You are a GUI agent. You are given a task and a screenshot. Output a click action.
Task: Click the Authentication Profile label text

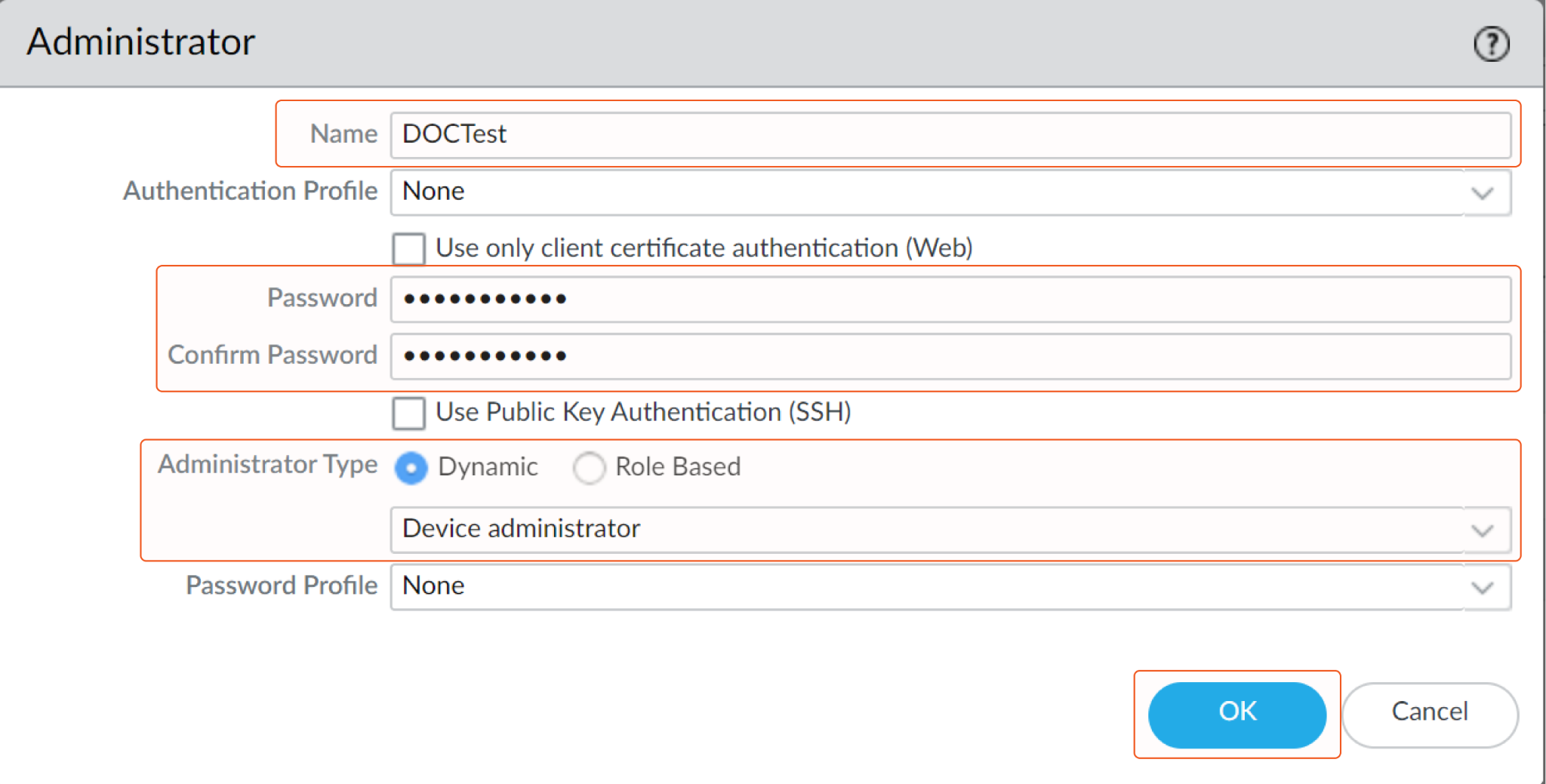(x=250, y=192)
